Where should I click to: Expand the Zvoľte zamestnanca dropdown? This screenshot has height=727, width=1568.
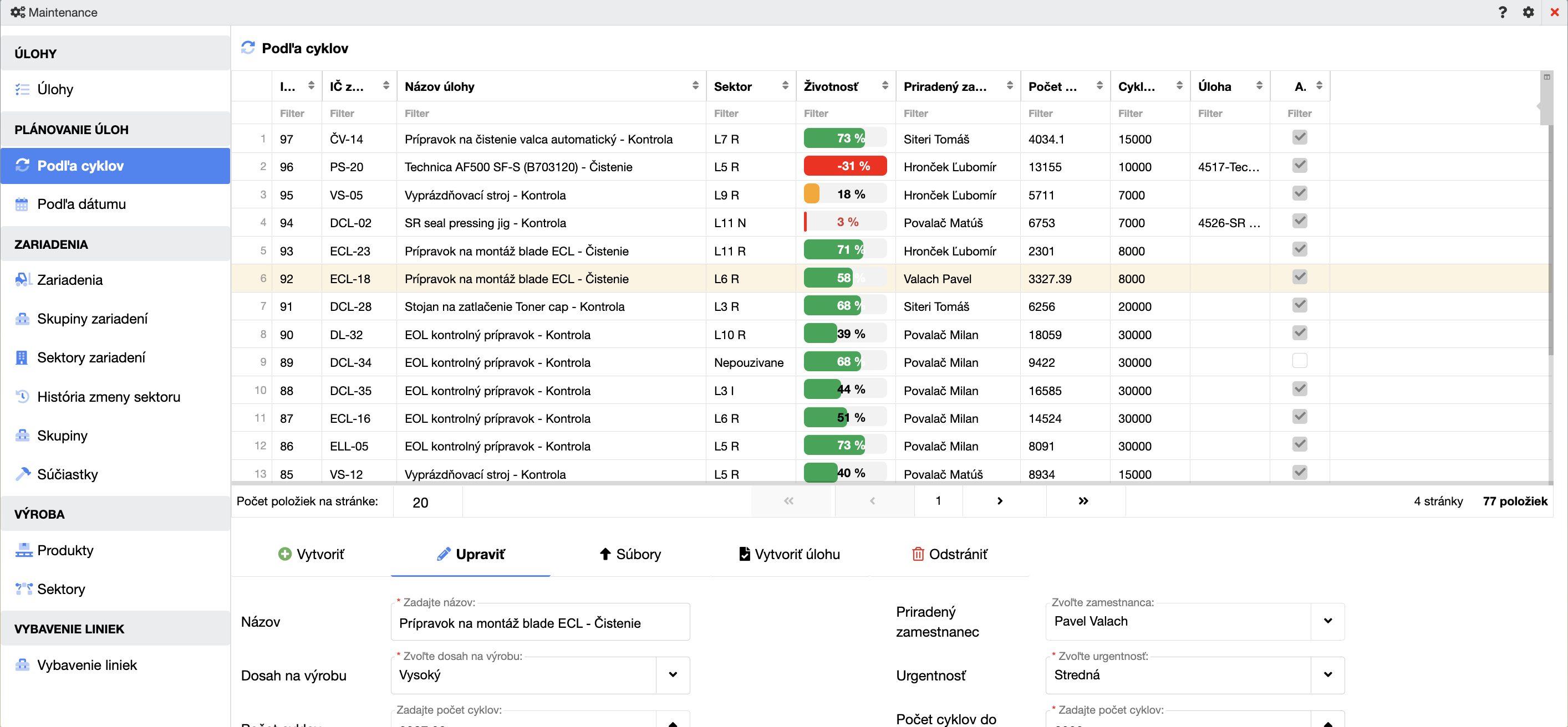(1327, 621)
